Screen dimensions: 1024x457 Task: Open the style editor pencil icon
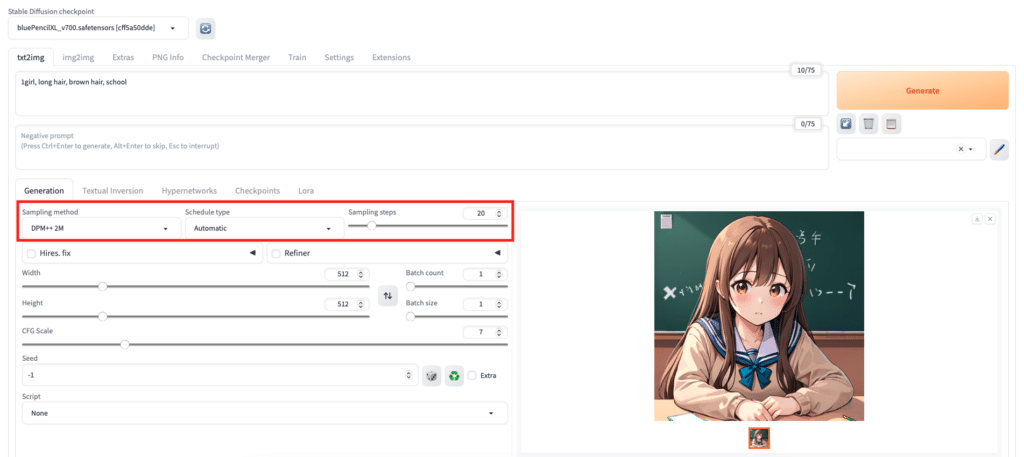pyautogui.click(x=999, y=149)
